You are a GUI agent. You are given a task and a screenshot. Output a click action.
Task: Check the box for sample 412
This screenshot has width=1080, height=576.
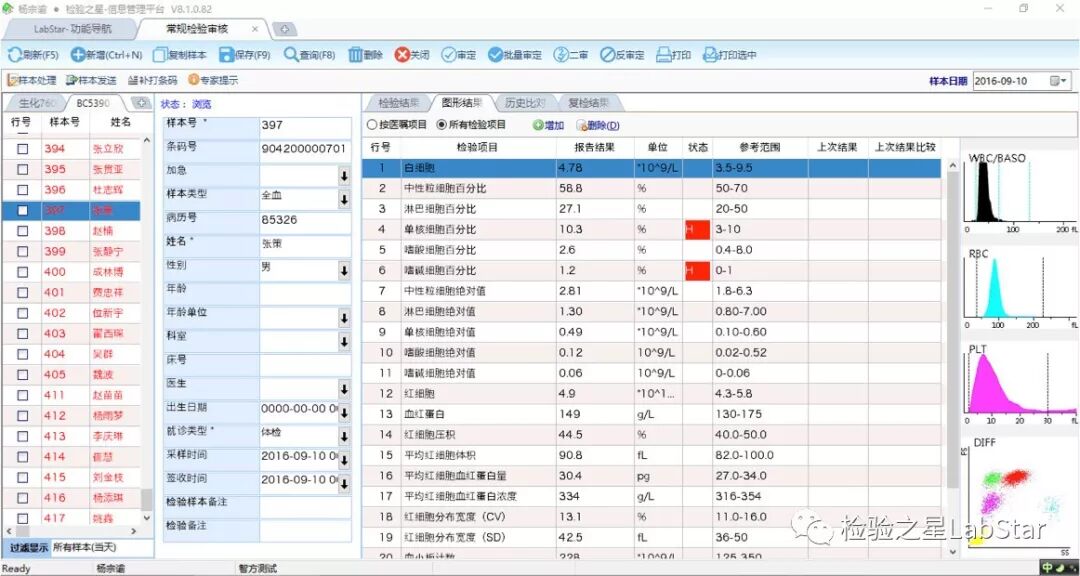coord(23,415)
